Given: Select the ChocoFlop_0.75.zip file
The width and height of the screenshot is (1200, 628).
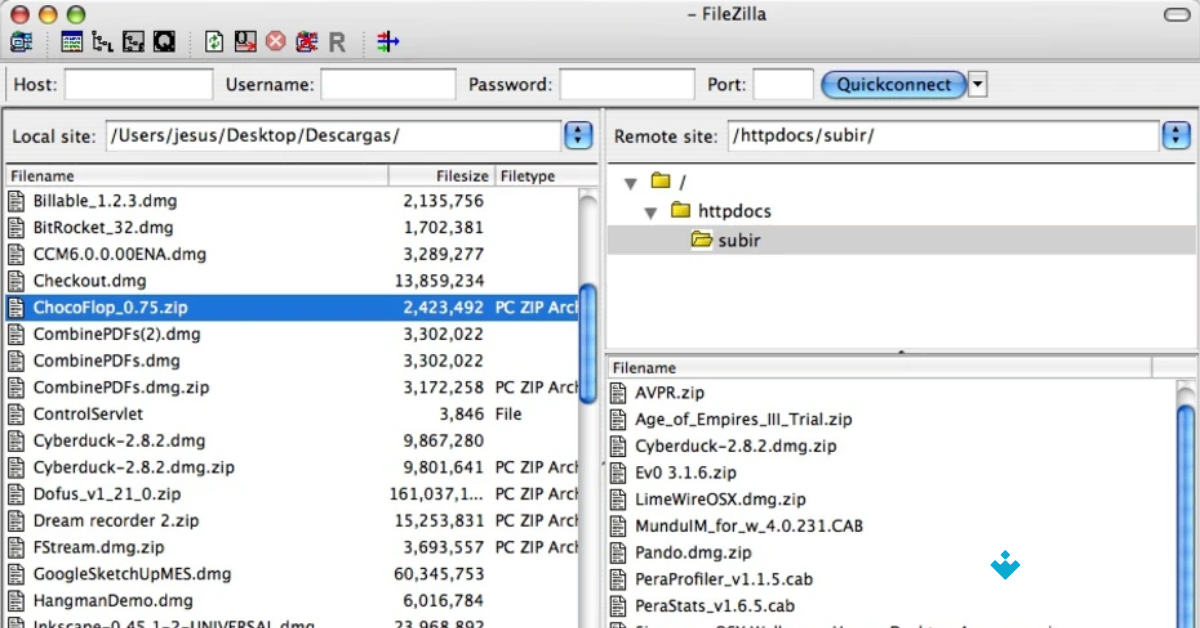Looking at the screenshot, I should [x=150, y=307].
